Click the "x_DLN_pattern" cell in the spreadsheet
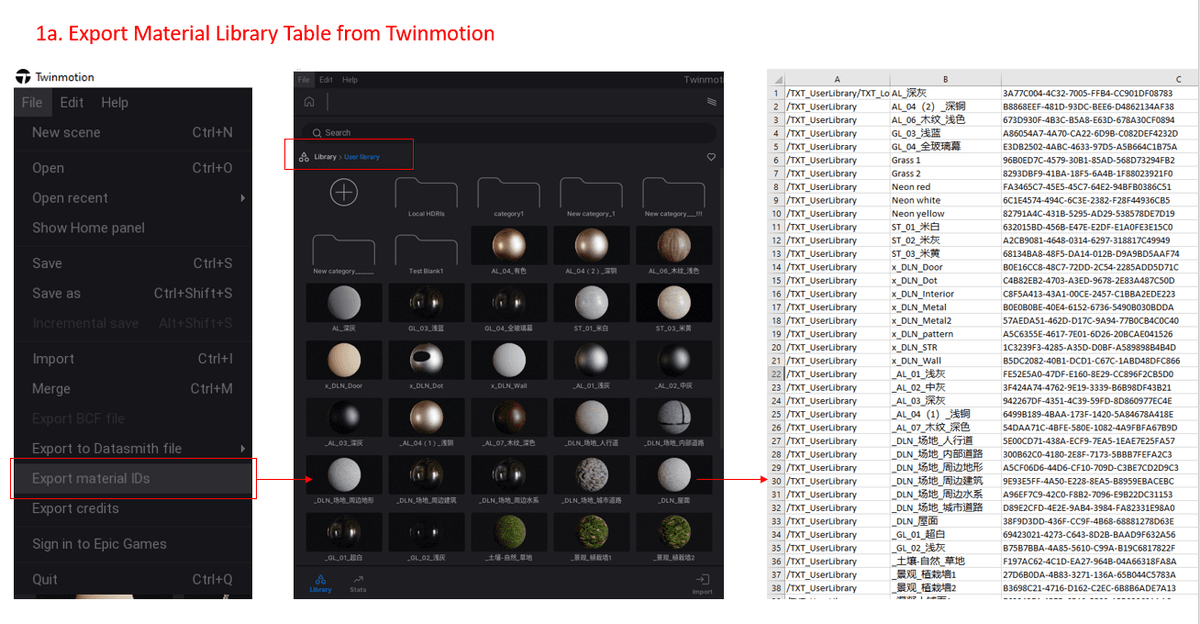 pyautogui.click(x=945, y=334)
